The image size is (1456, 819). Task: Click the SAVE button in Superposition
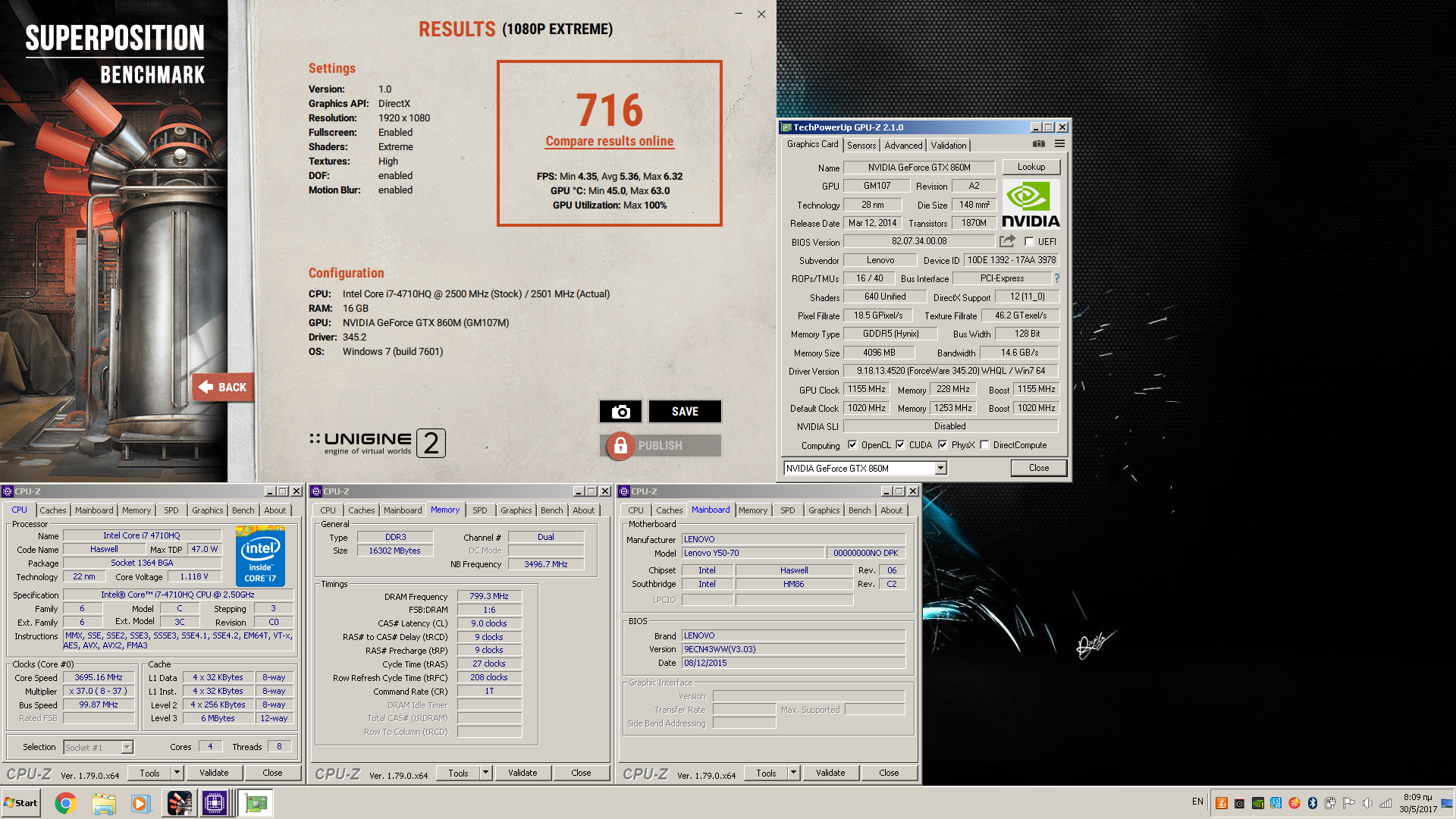tap(685, 411)
